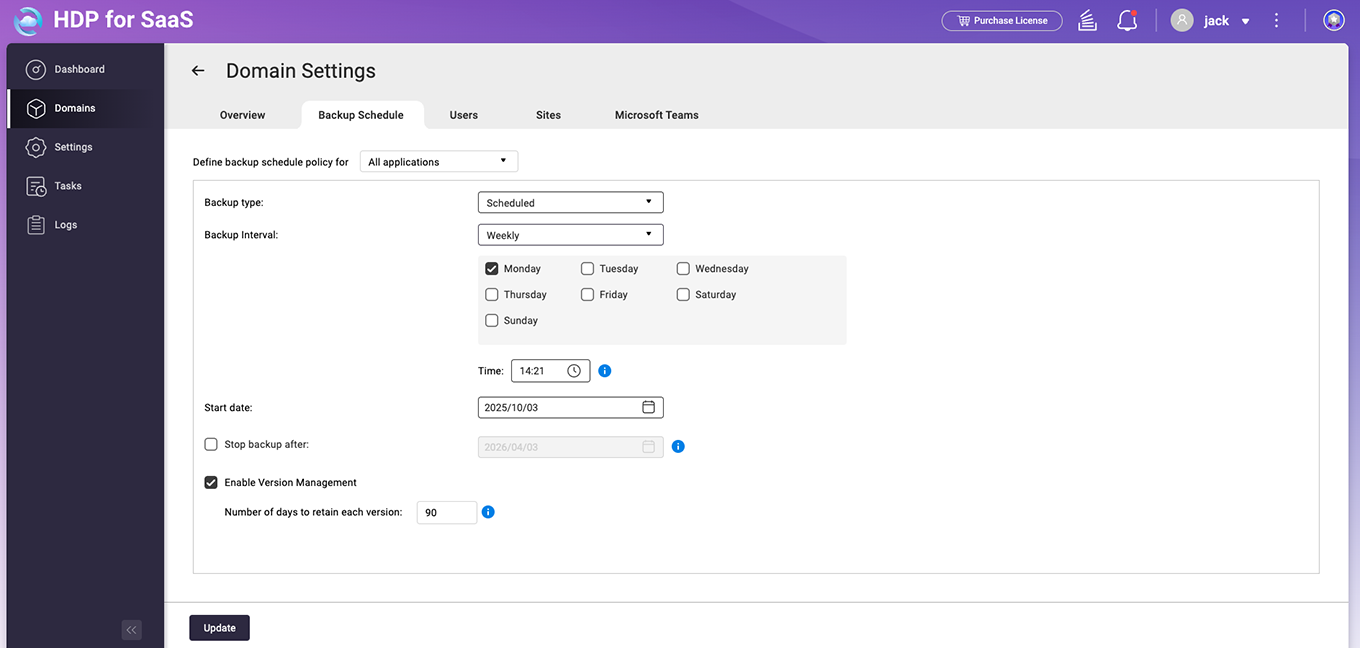The width and height of the screenshot is (1360, 648).
Task: Click info icon beside retention days field
Action: tap(488, 512)
